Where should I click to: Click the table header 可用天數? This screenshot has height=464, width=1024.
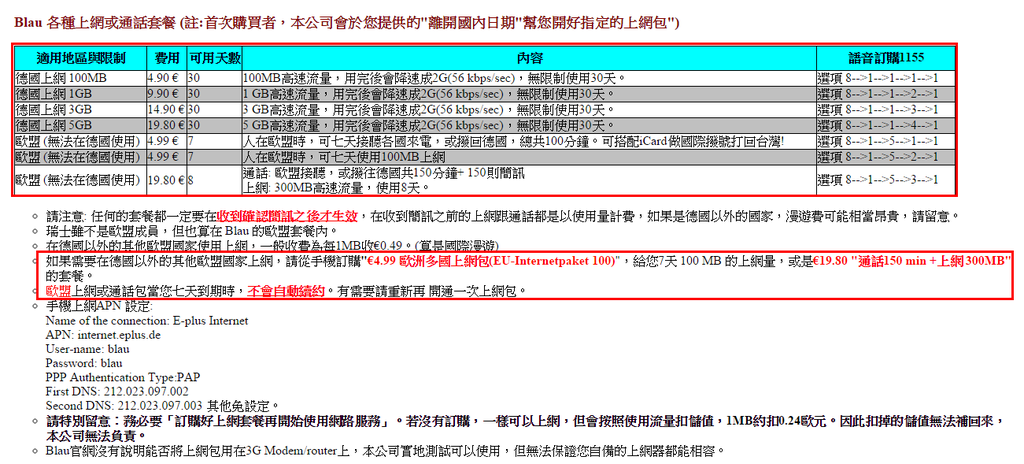pyautogui.click(x=214, y=58)
